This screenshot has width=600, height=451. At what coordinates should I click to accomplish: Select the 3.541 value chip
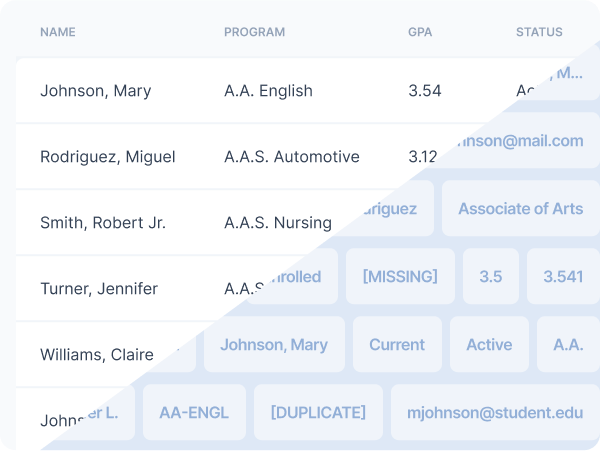(562, 277)
